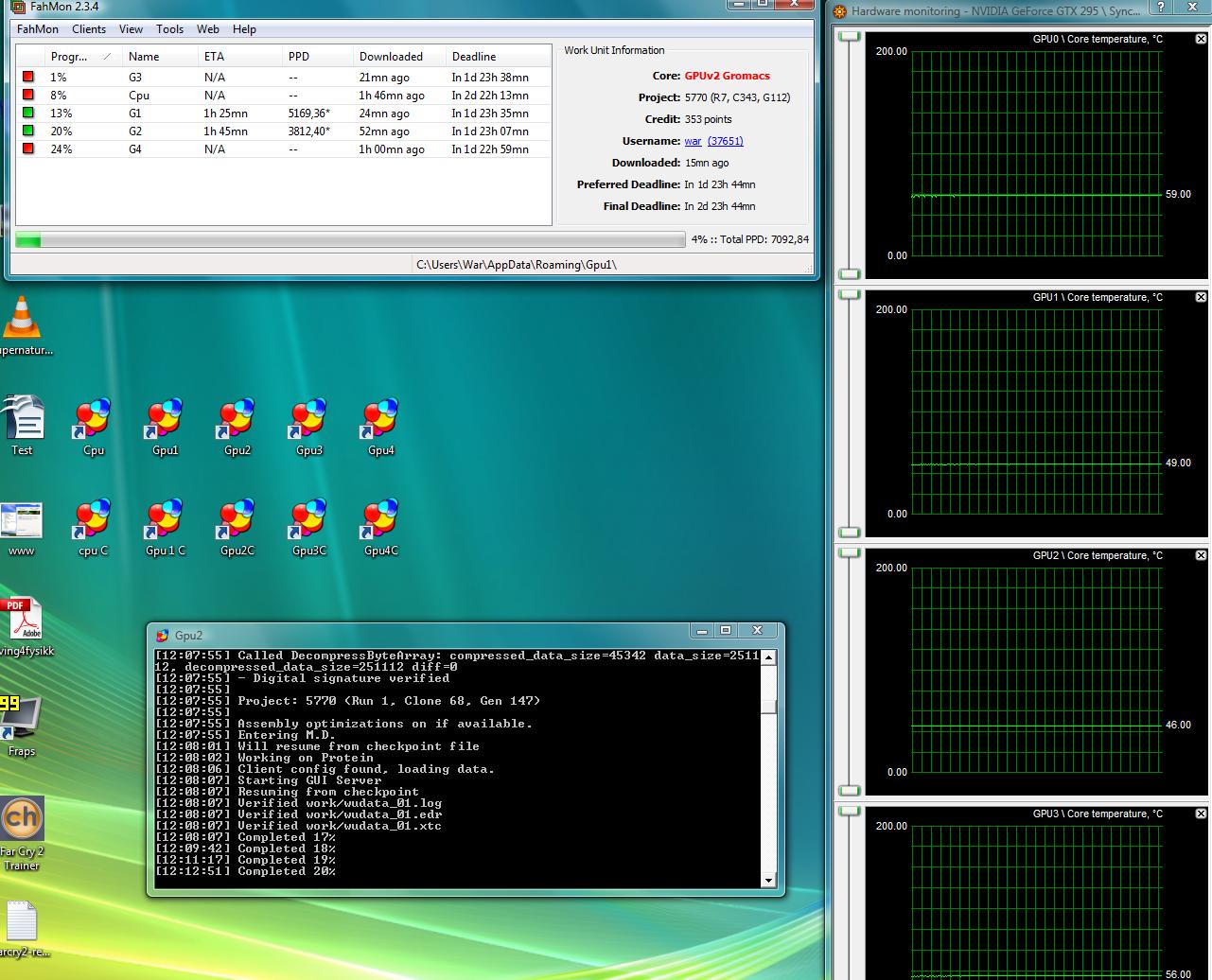Open the war username link
This screenshot has width=1212, height=980.
coord(693,141)
